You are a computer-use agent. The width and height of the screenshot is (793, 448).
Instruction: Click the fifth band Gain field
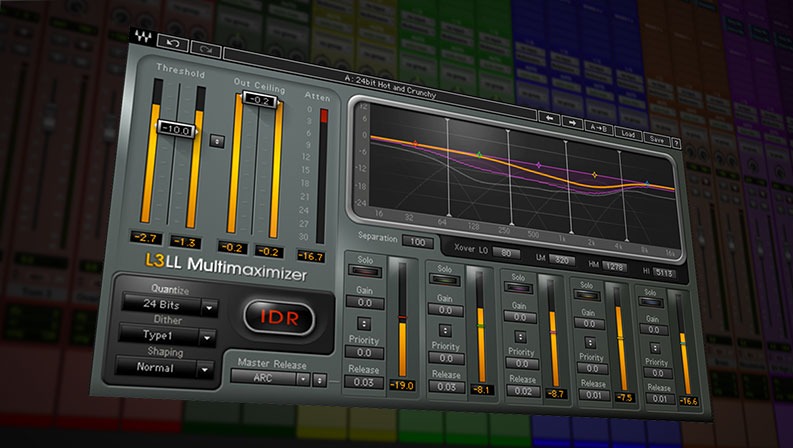pyautogui.click(x=653, y=330)
